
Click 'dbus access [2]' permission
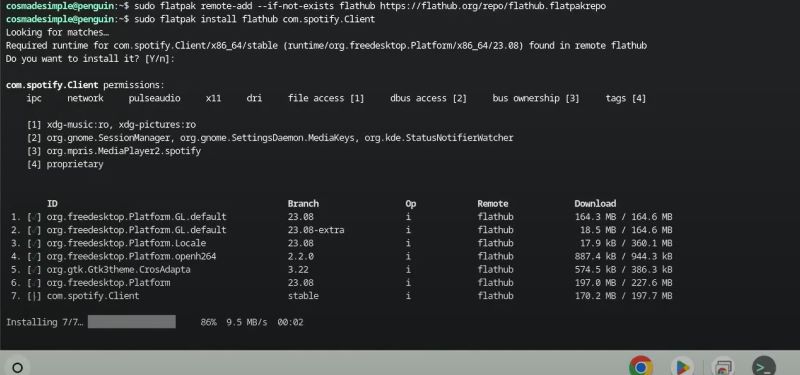[x=429, y=98]
